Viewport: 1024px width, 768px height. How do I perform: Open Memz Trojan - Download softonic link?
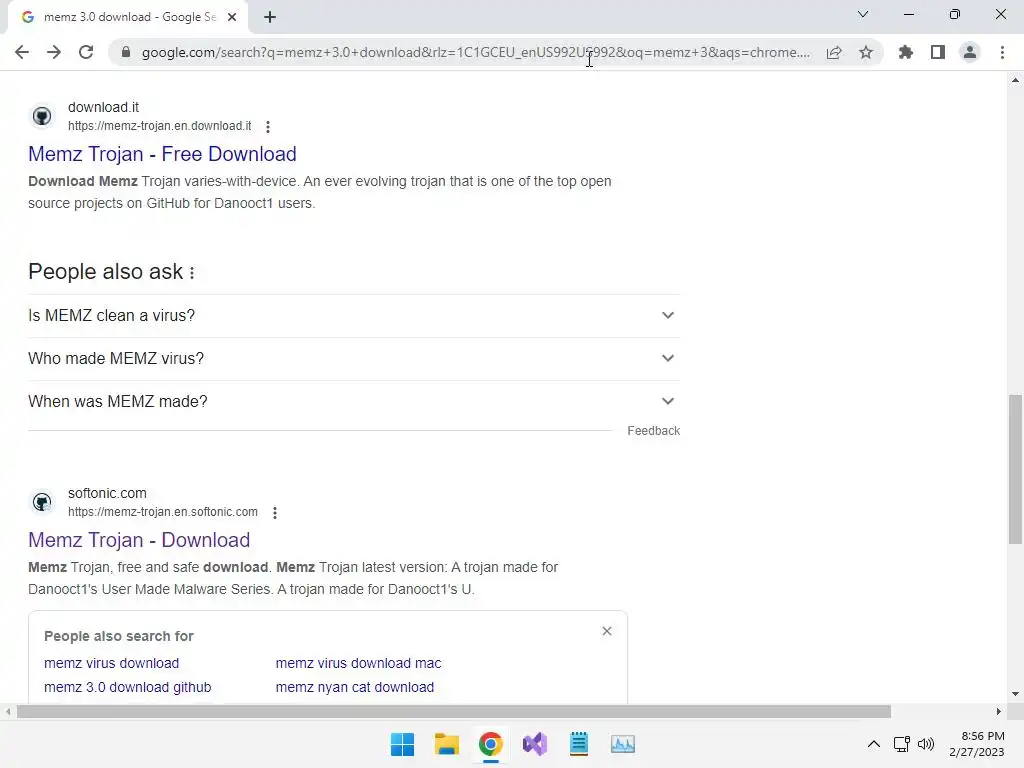(x=139, y=540)
